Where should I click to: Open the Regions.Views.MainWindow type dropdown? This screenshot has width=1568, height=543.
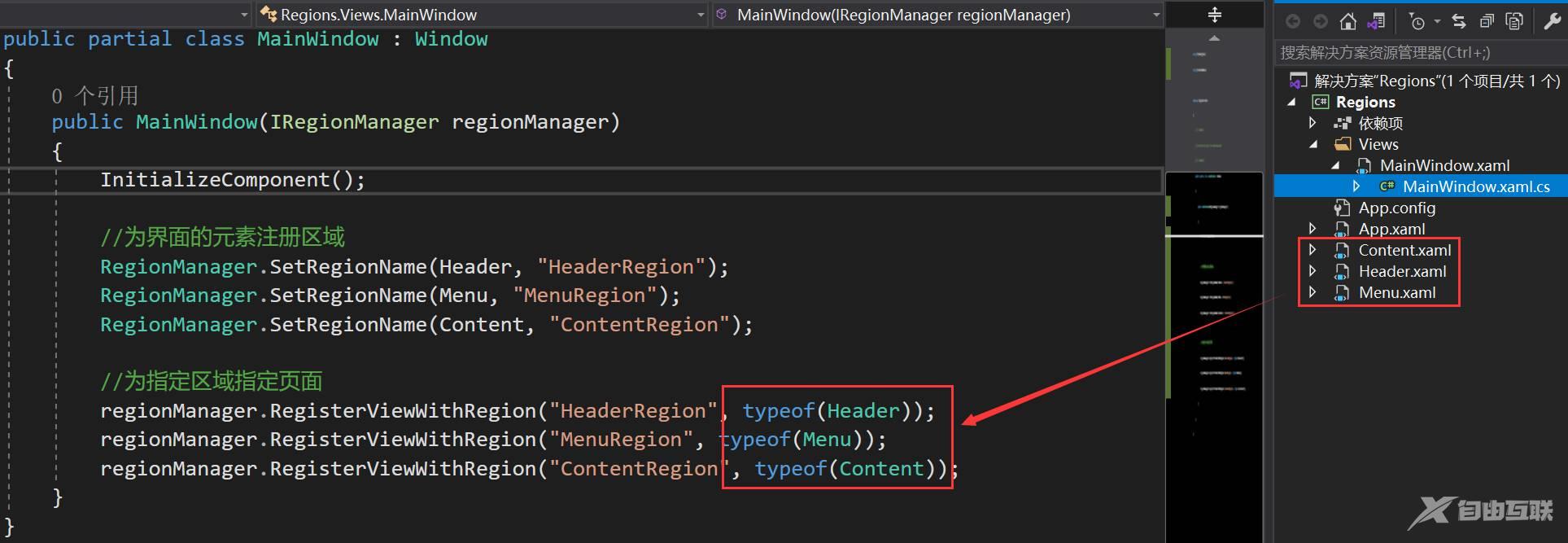[481, 15]
